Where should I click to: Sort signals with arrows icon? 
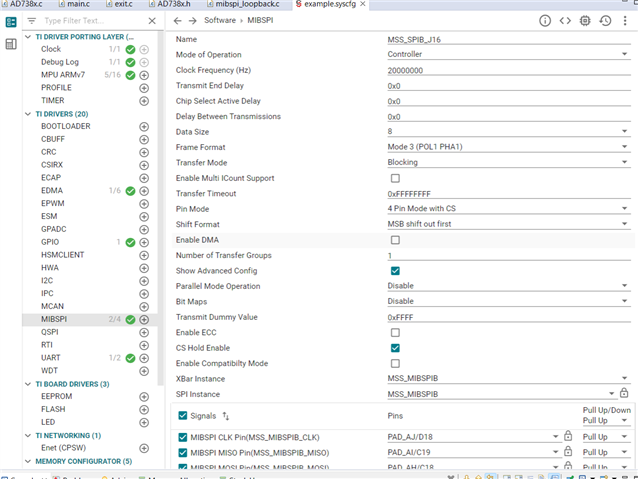[x=226, y=416]
